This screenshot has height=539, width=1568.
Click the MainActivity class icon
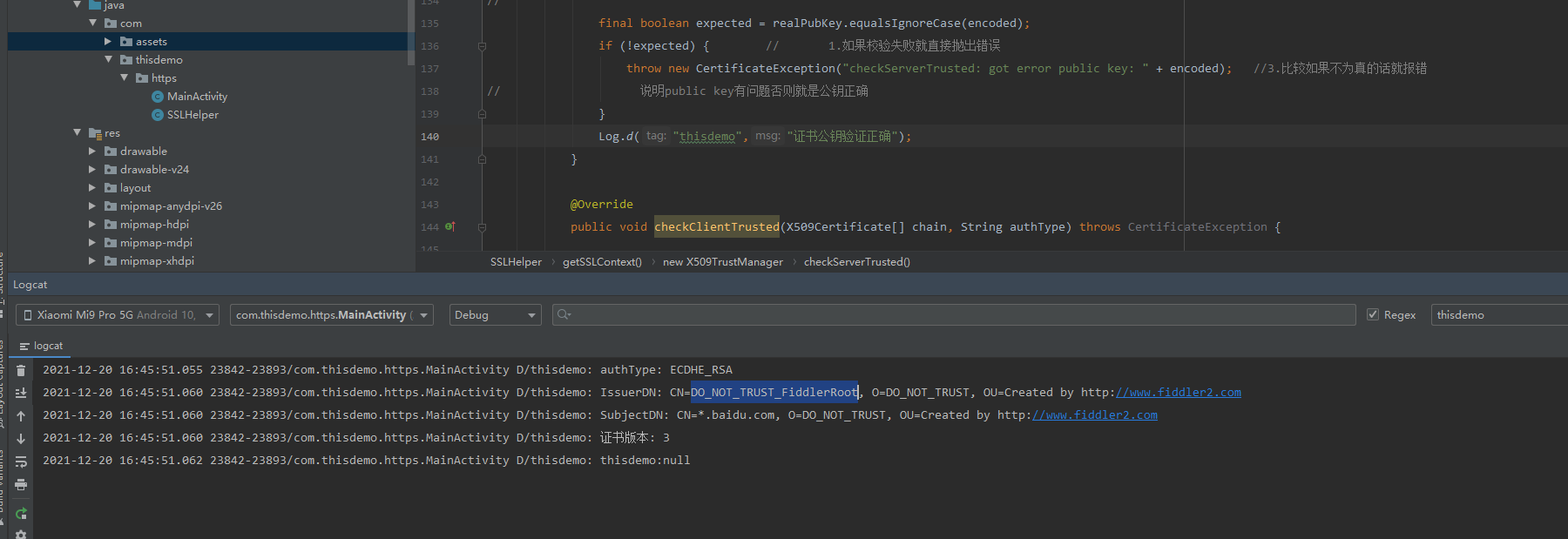point(158,97)
